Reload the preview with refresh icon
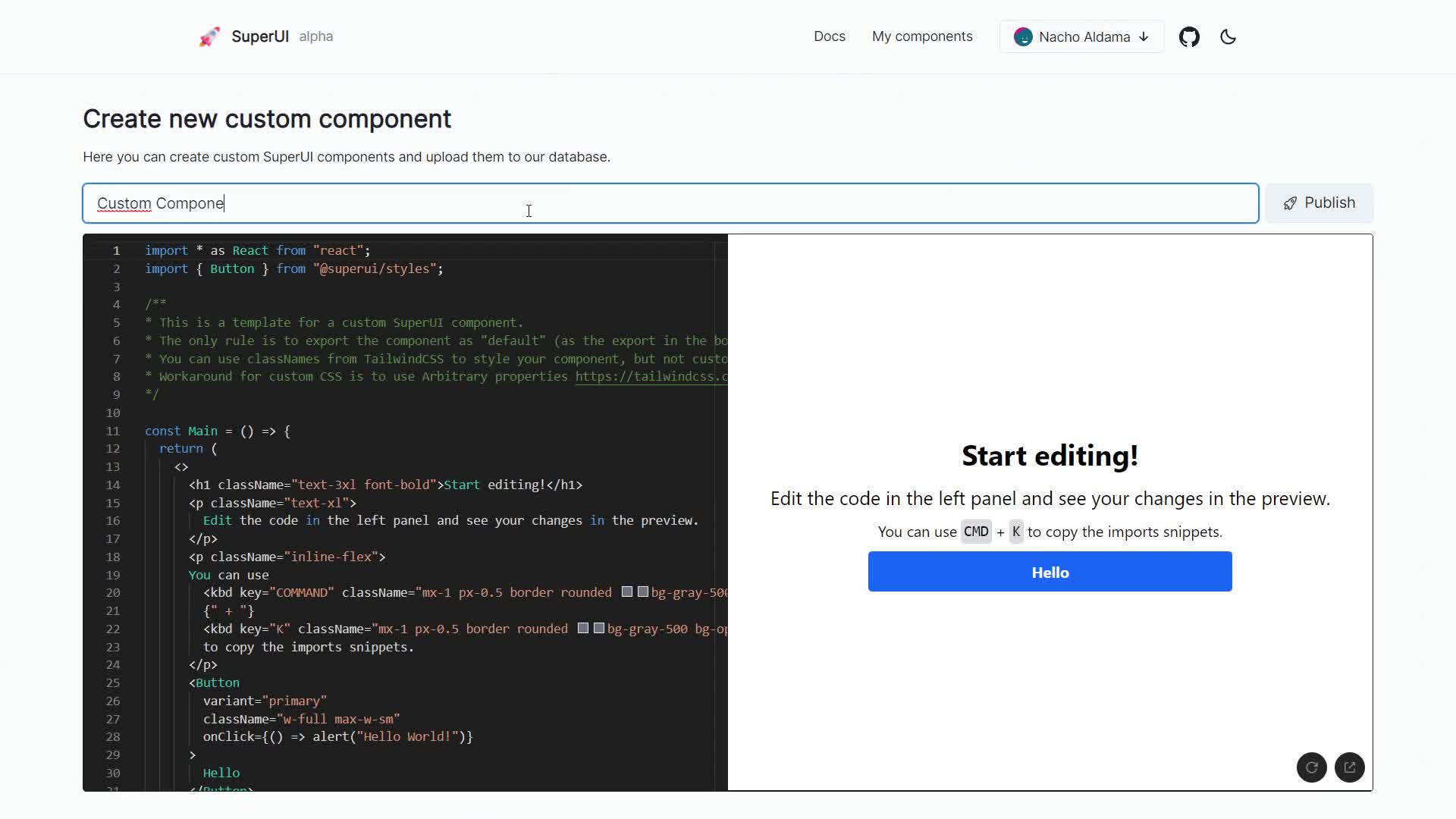Image resolution: width=1456 pixels, height=819 pixels. pyautogui.click(x=1311, y=767)
